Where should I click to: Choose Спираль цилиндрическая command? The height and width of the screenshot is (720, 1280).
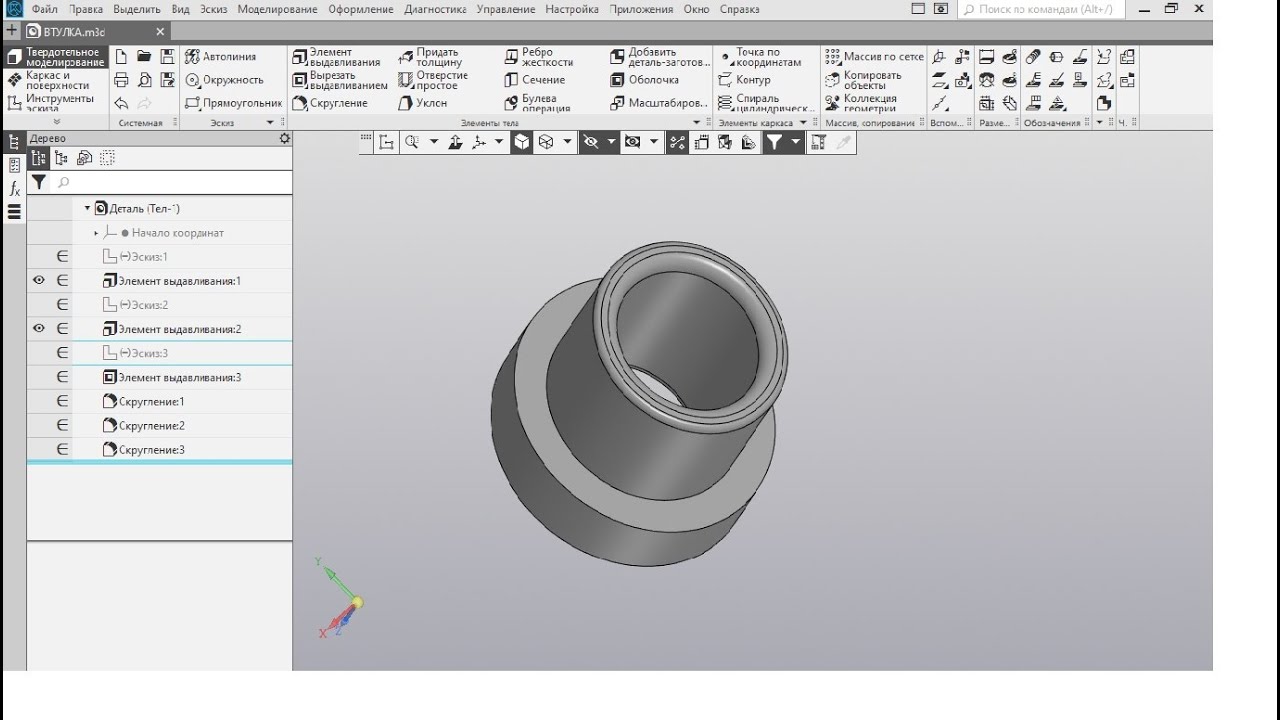point(766,103)
